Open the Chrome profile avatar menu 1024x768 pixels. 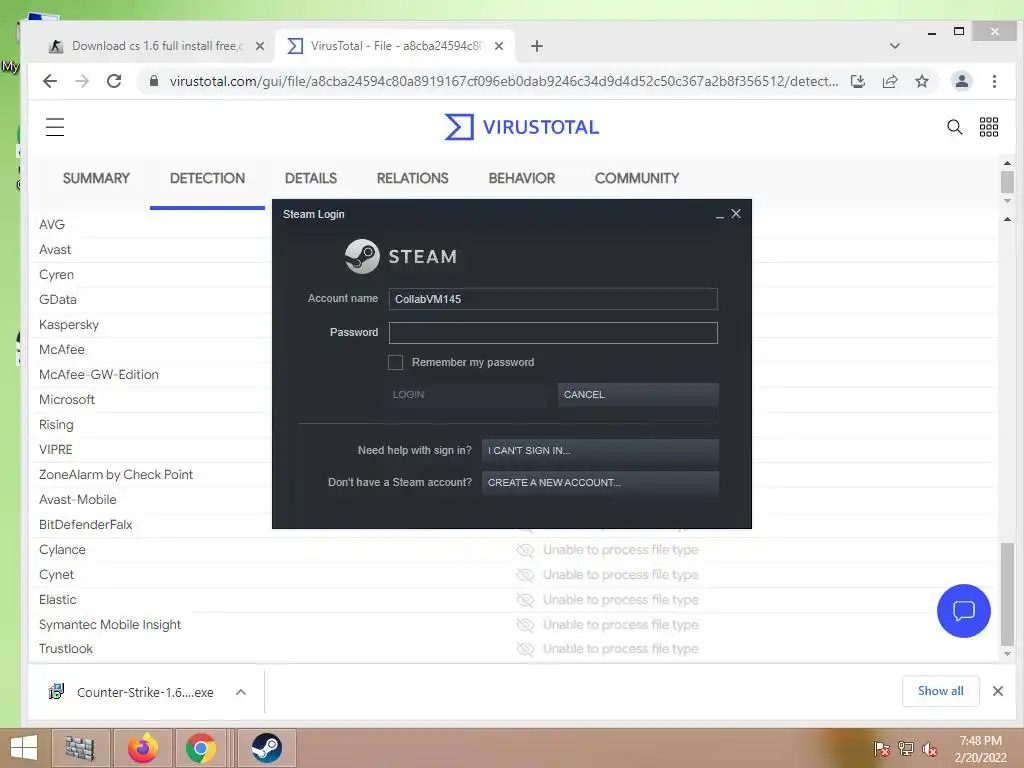(x=961, y=81)
